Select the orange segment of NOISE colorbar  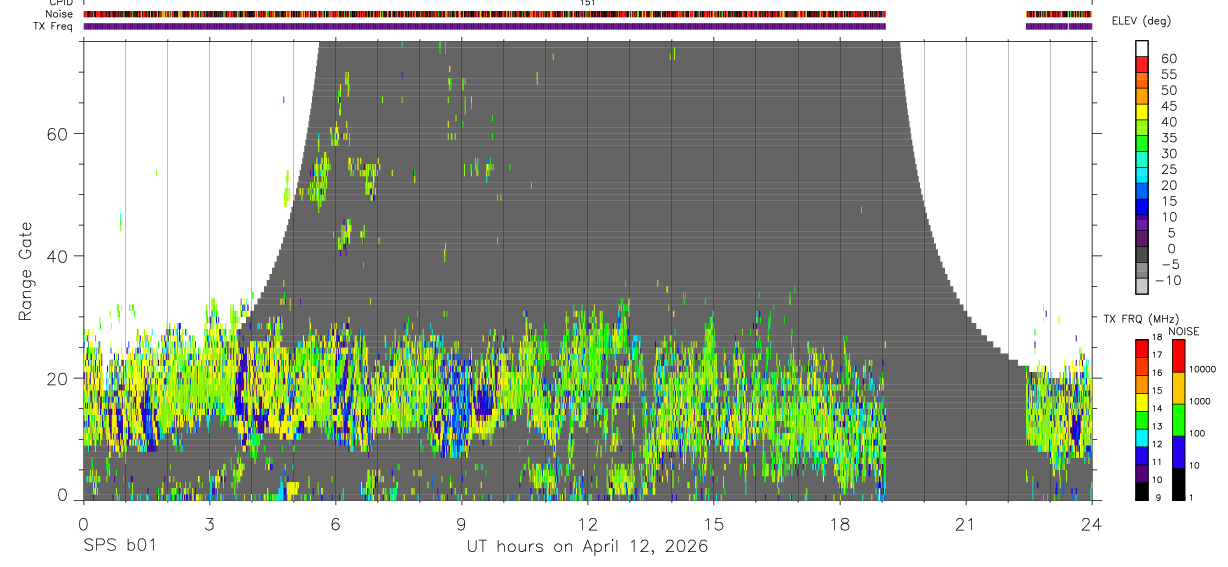pos(1178,388)
